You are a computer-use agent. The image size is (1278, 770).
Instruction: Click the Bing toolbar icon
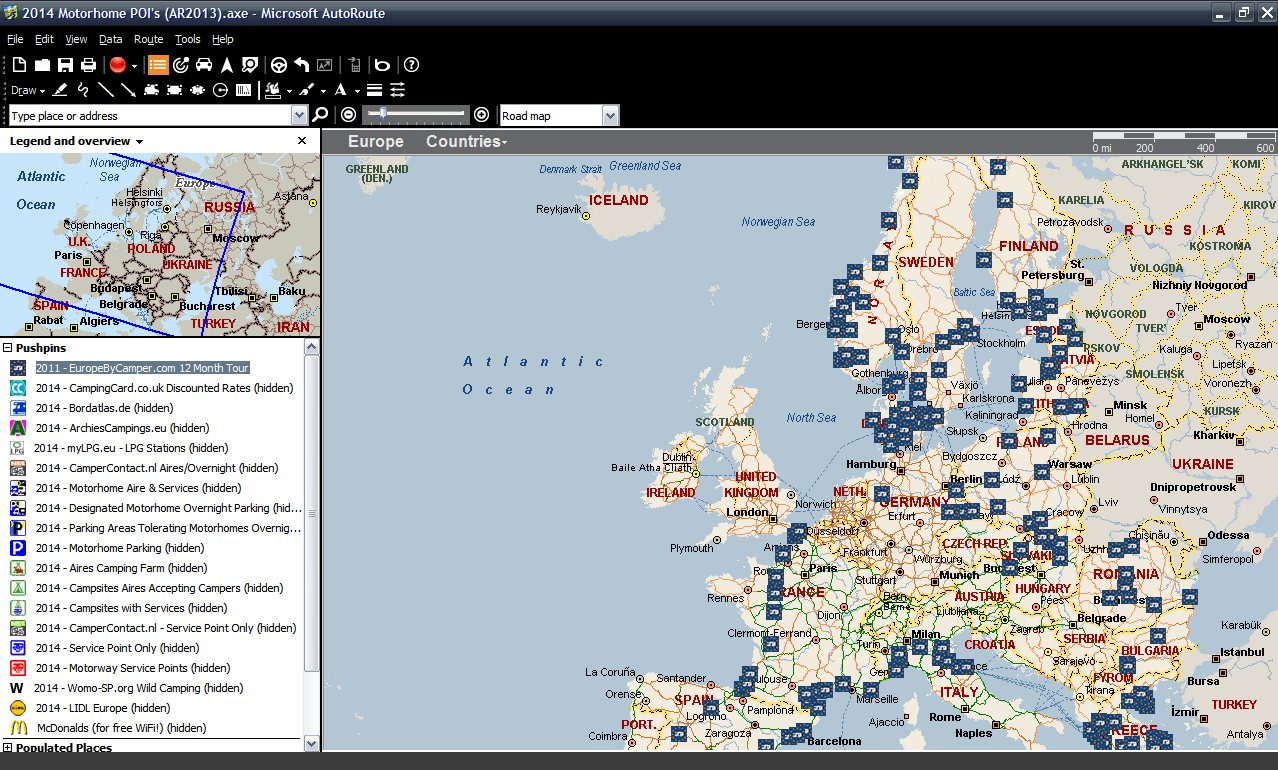(382, 65)
